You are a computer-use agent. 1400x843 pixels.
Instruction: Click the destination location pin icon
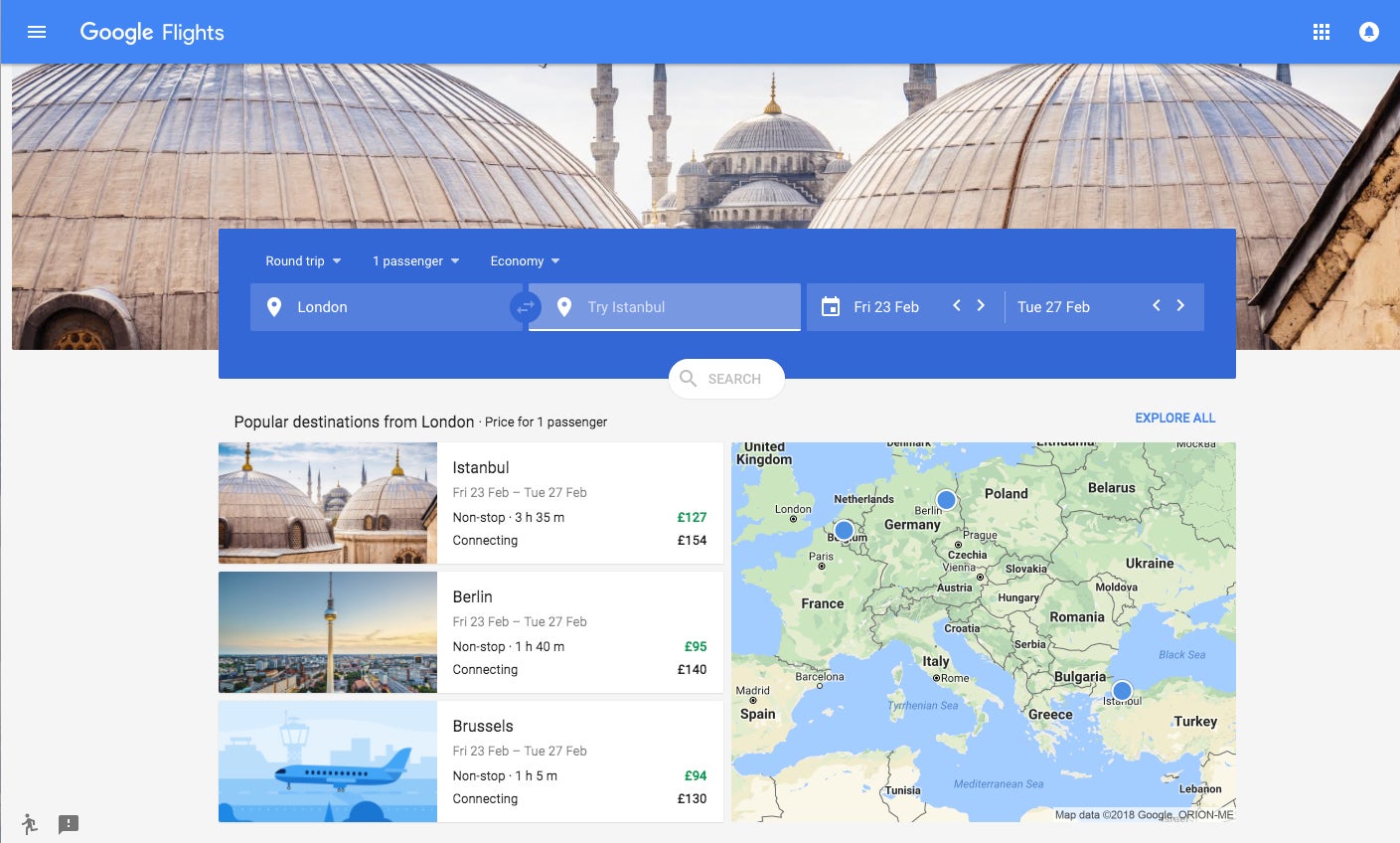564,307
